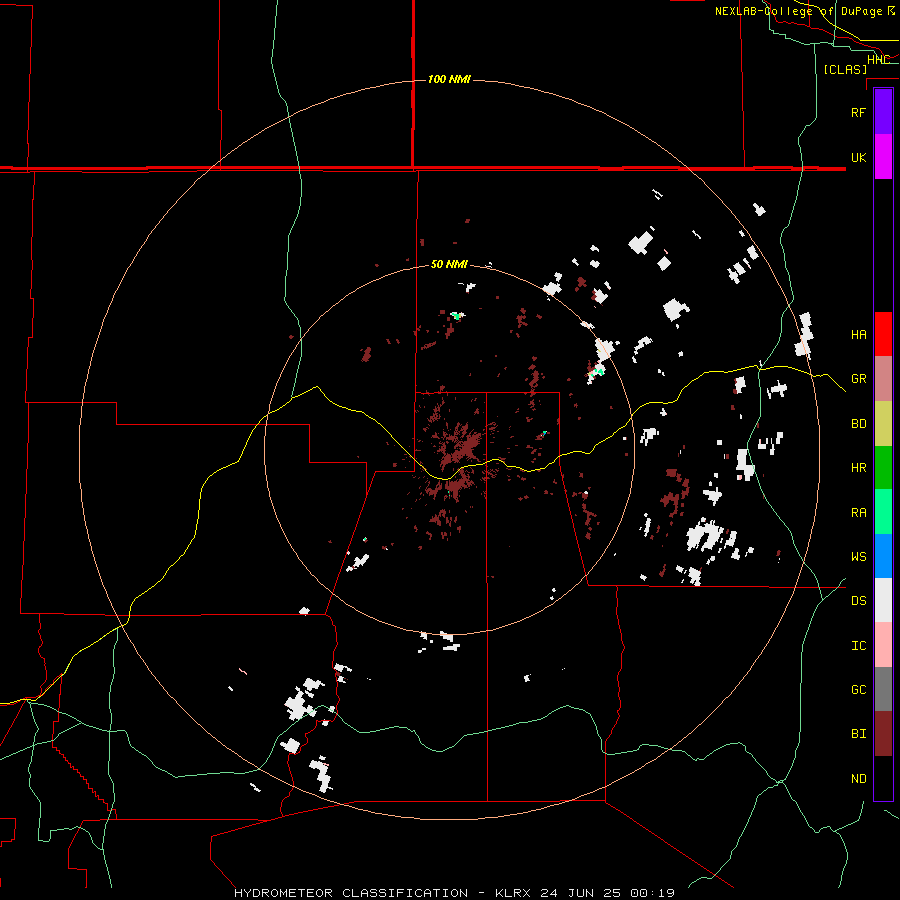900x900 pixels.
Task: Click the UK magenta legend color block
Action: pyautogui.click(x=883, y=157)
